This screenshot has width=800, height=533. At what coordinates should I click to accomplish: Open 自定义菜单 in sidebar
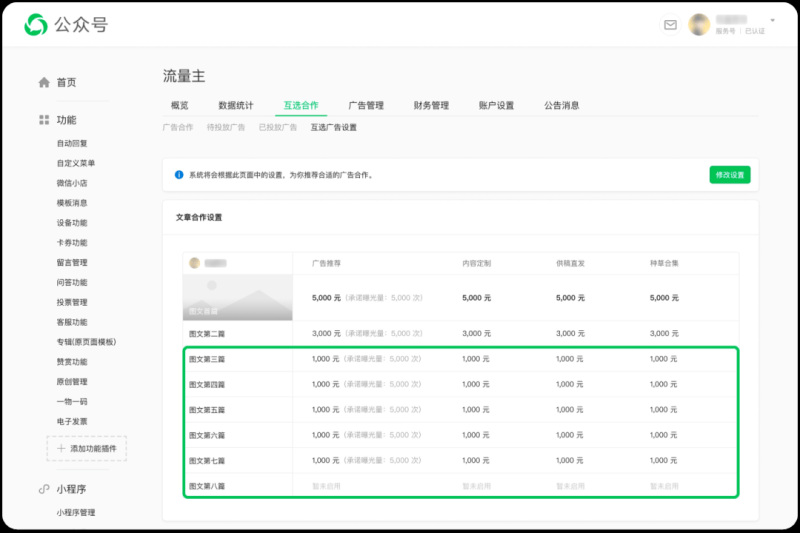pos(76,163)
